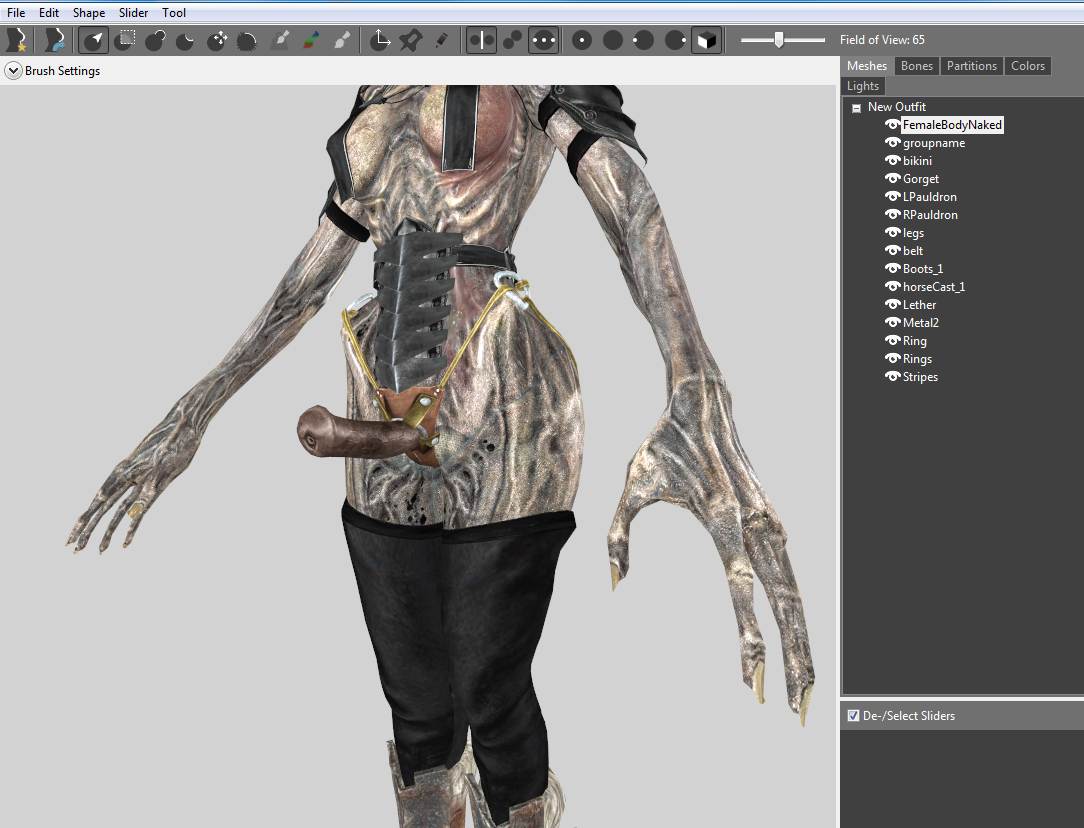Enable the Transform tool with axes

(x=380, y=40)
